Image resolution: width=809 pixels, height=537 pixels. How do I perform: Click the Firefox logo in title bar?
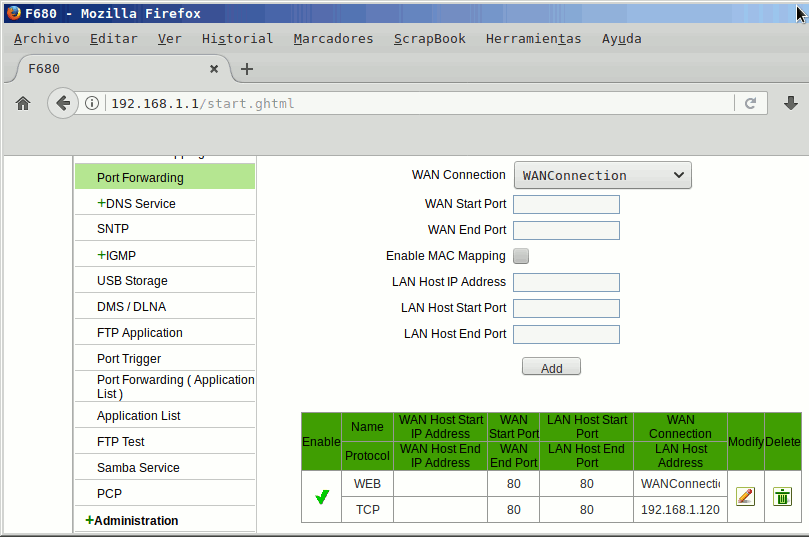coord(14,13)
